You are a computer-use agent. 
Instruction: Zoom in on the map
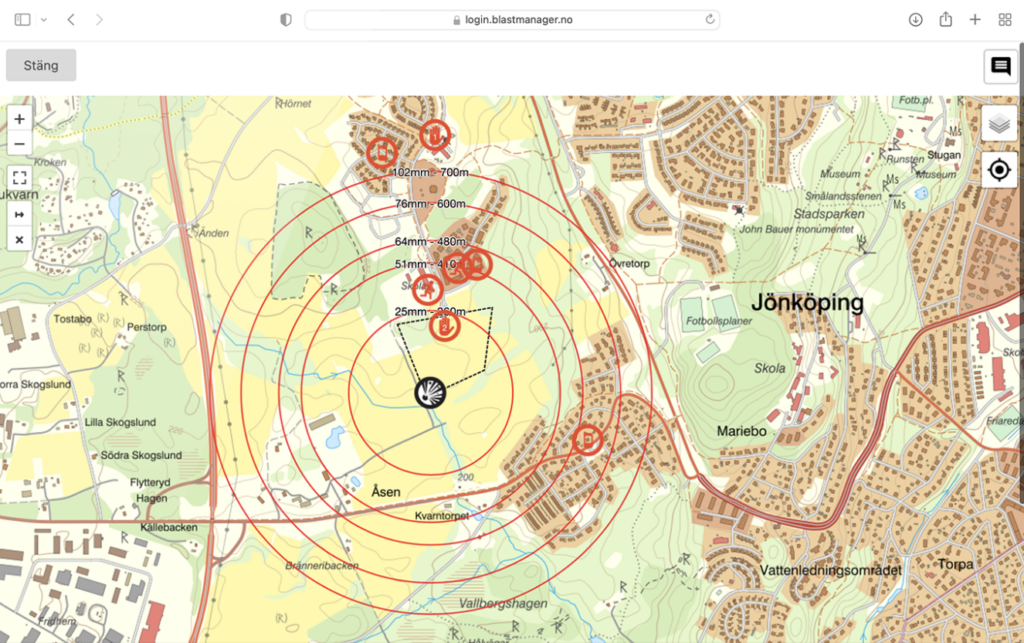click(x=19, y=119)
